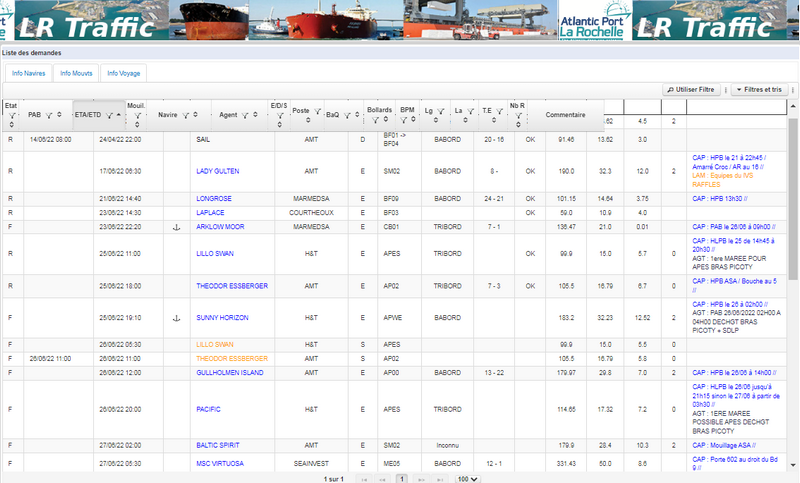Click the vertical scrollbar of the table
800x483 pixels.
click(x=792, y=200)
